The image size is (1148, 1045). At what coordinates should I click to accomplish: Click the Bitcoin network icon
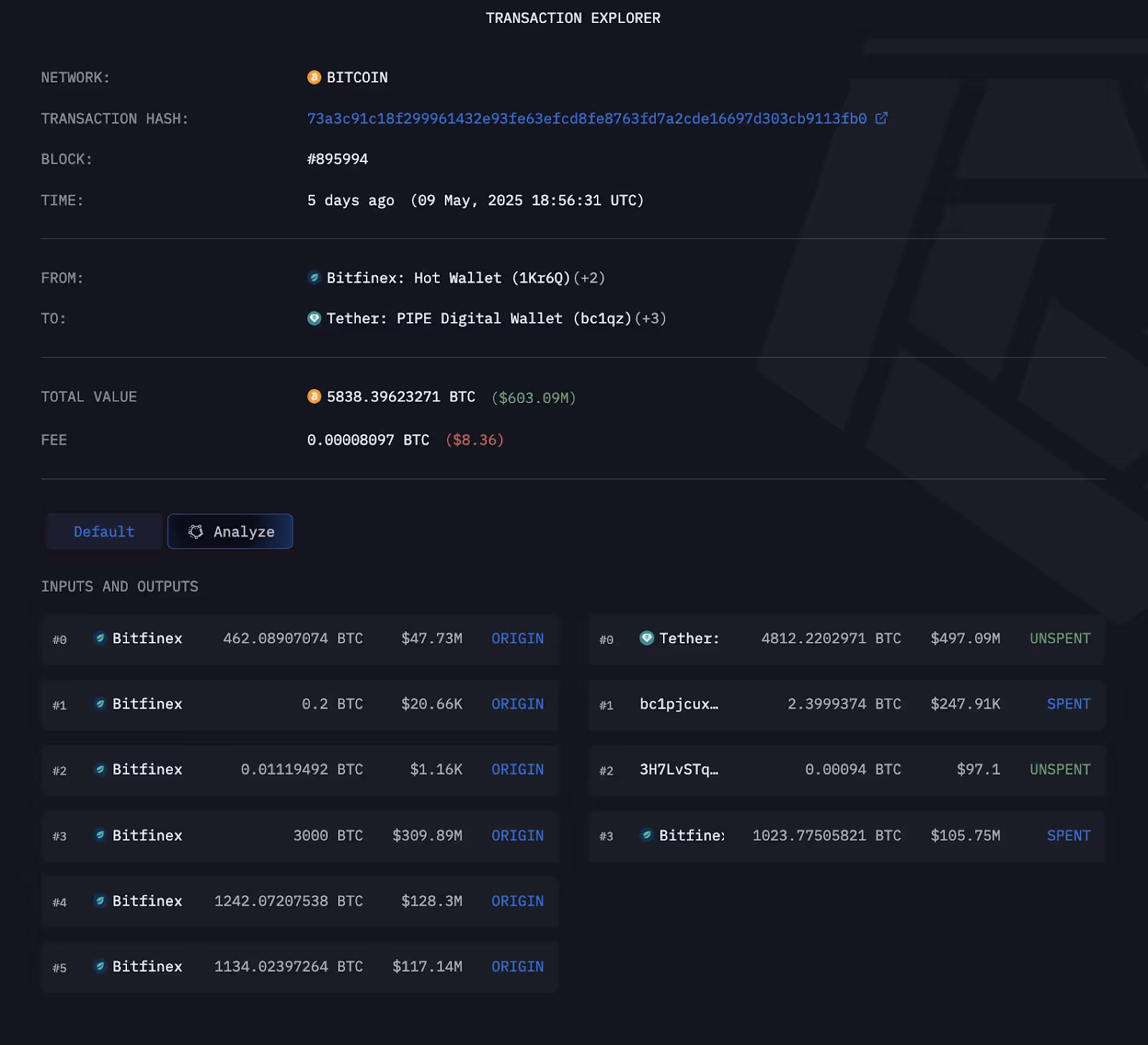click(x=313, y=77)
